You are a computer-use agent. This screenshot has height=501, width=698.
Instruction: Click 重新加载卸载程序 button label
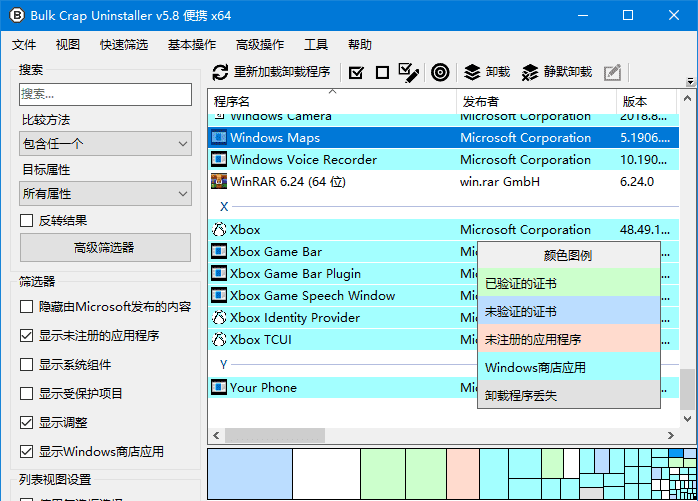pyautogui.click(x=282, y=72)
